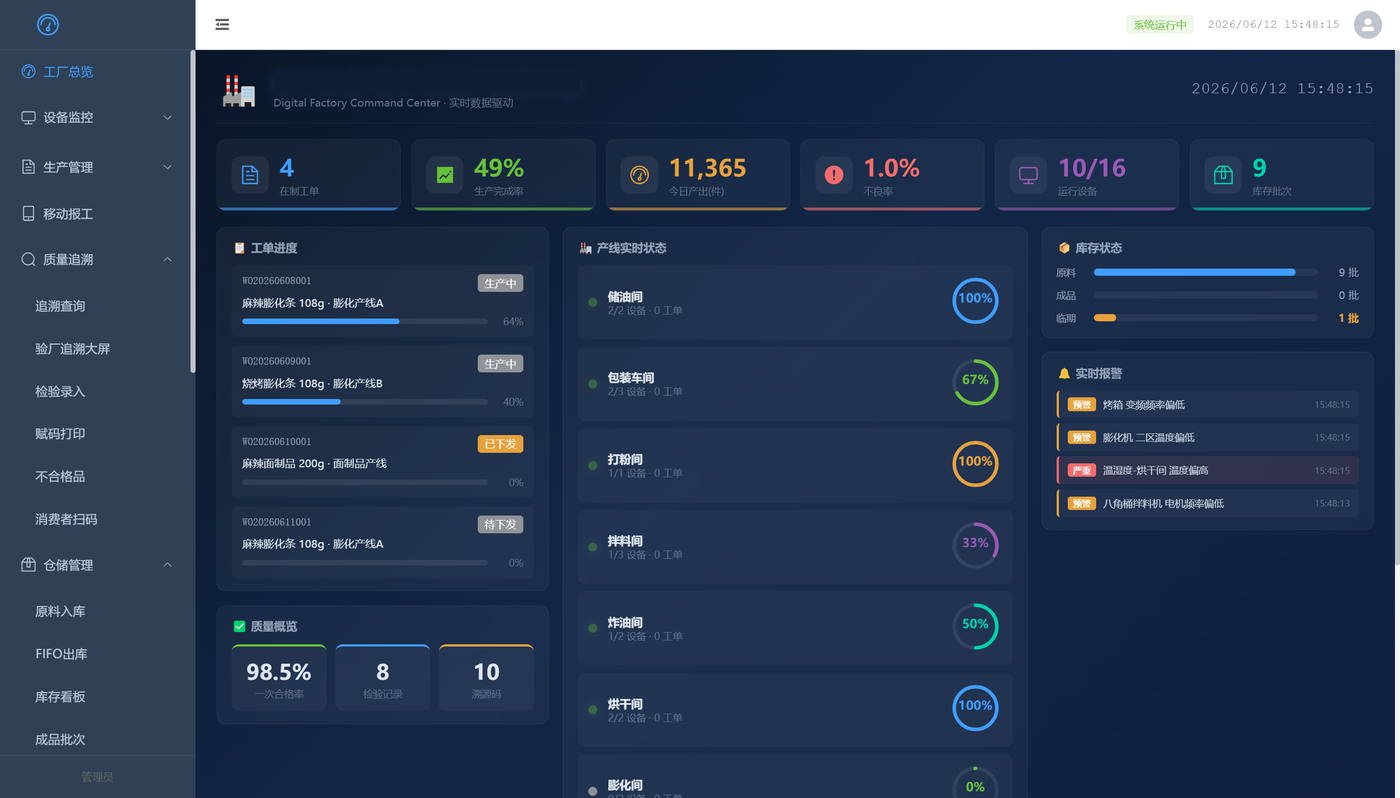This screenshot has width=1400, height=798.
Task: Toggle the sidebar with the hamburger icon
Action: pos(222,24)
